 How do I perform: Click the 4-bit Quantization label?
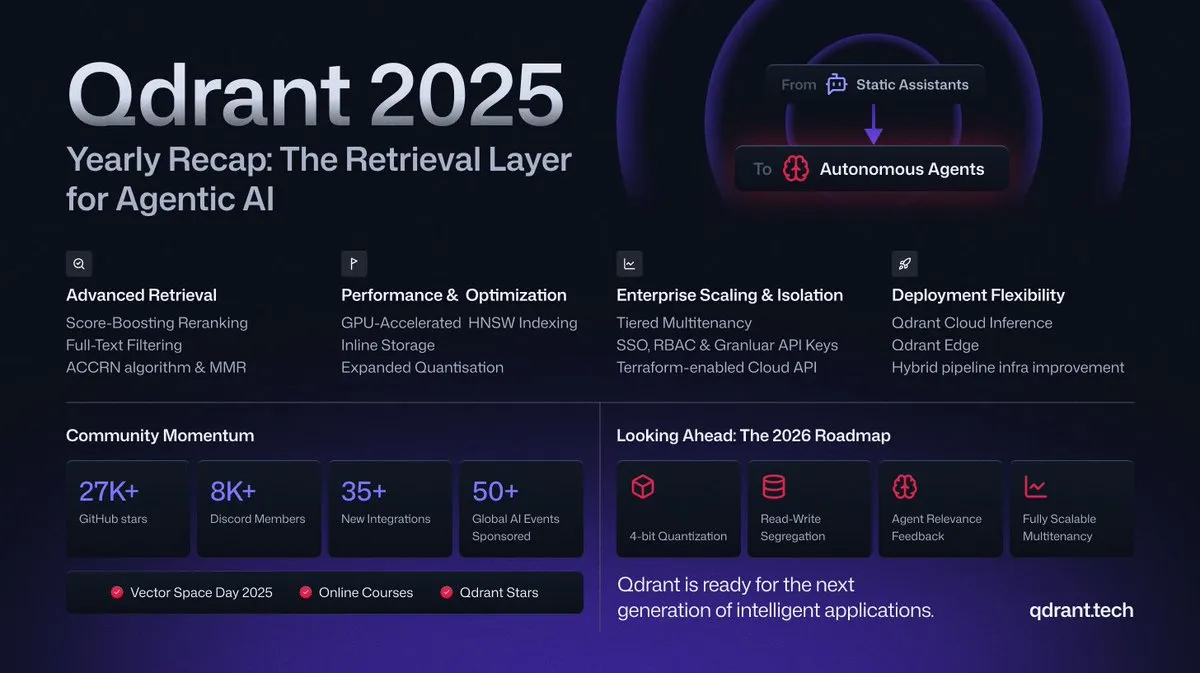(x=678, y=536)
